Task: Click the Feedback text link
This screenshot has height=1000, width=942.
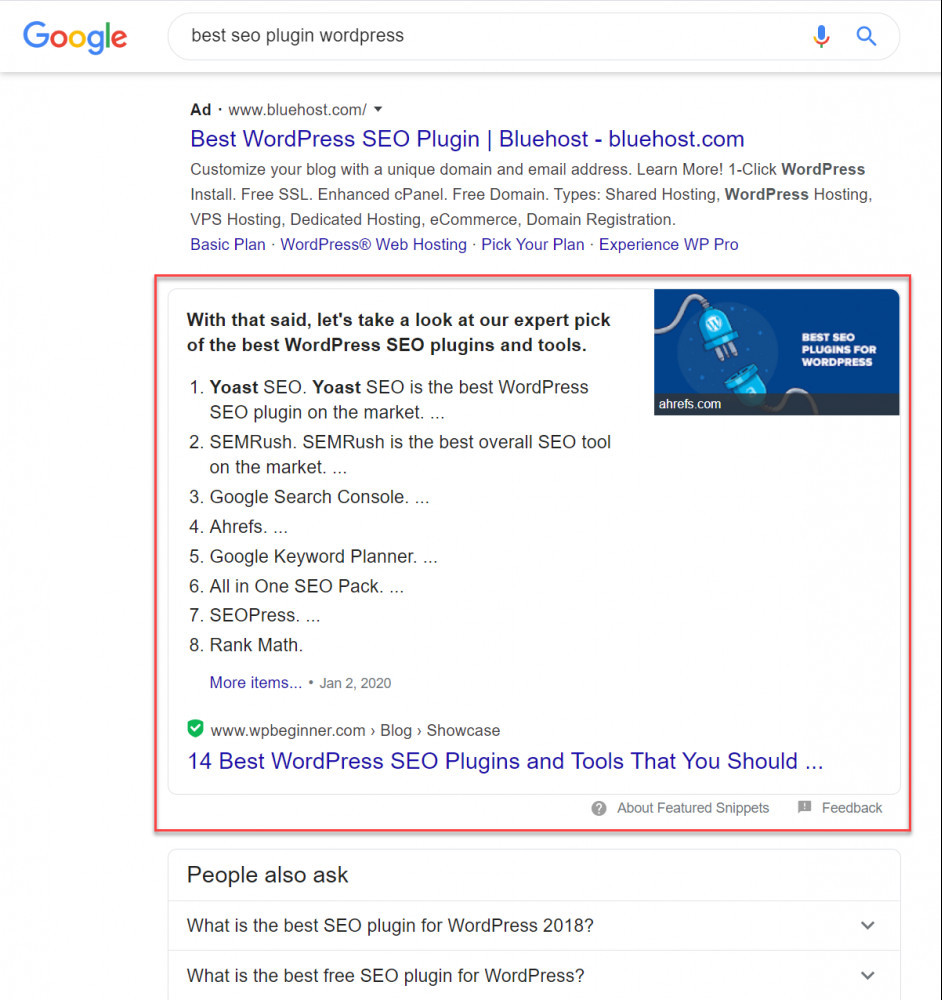Action: [851, 809]
